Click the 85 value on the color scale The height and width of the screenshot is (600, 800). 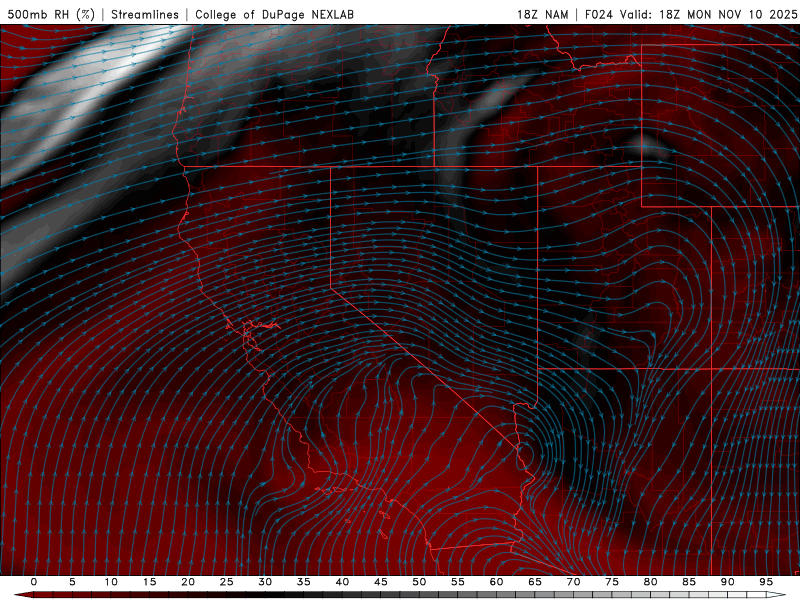[x=689, y=582]
